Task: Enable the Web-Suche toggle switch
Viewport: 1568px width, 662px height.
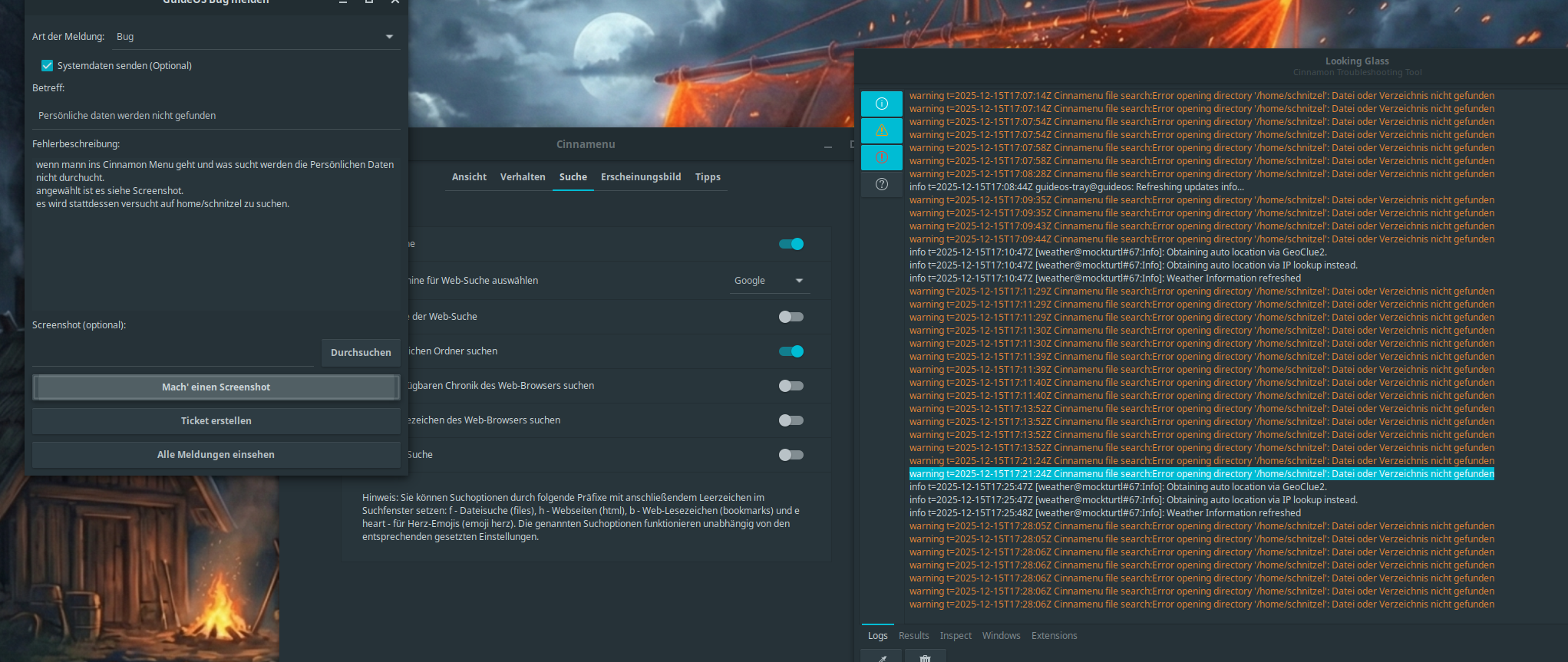Action: (791, 317)
